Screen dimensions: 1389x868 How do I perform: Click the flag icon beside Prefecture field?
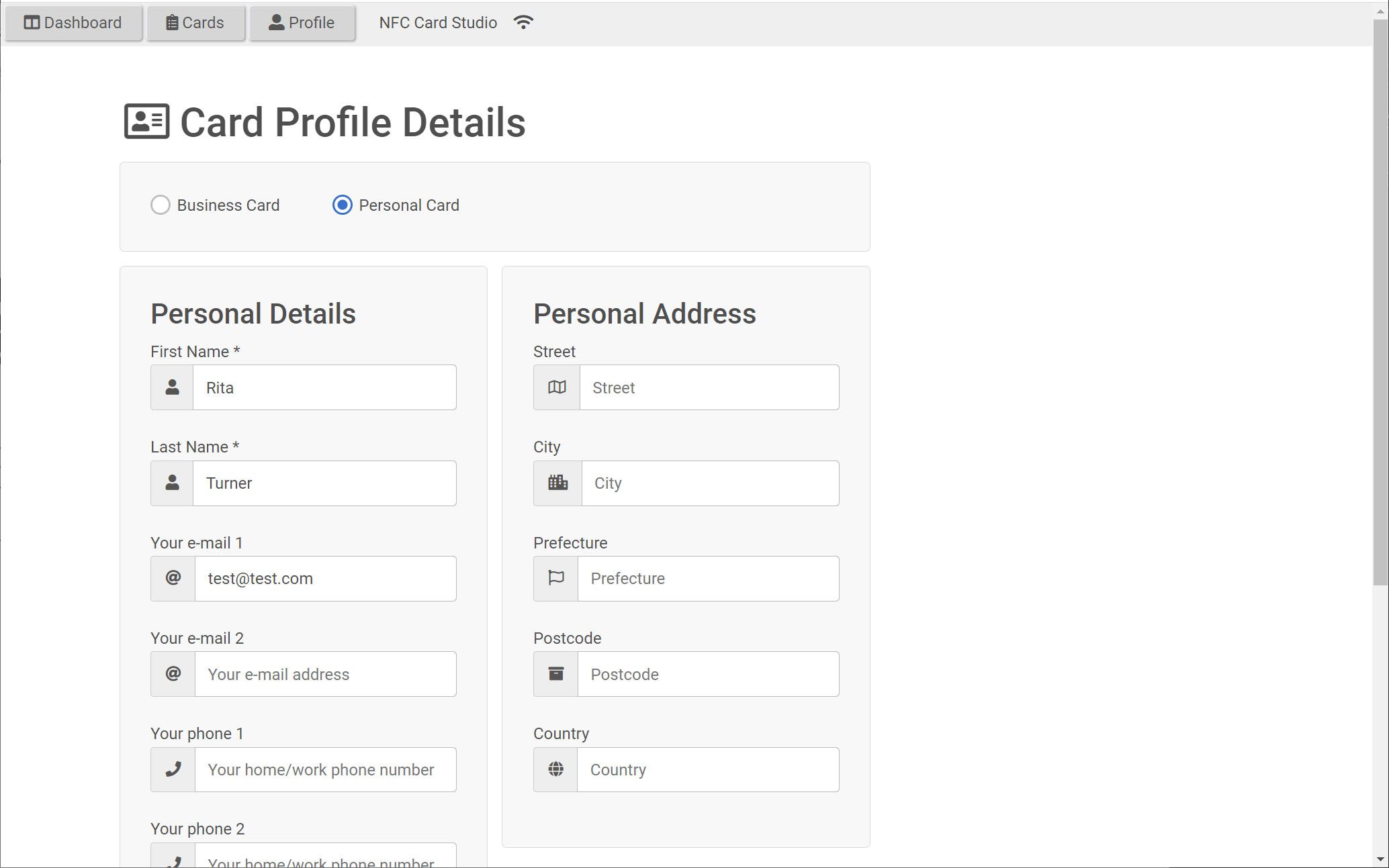pos(556,578)
